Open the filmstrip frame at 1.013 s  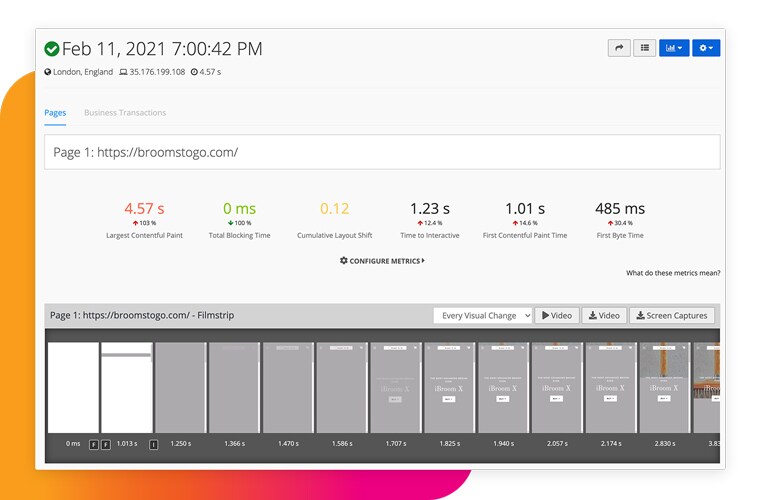pos(127,388)
